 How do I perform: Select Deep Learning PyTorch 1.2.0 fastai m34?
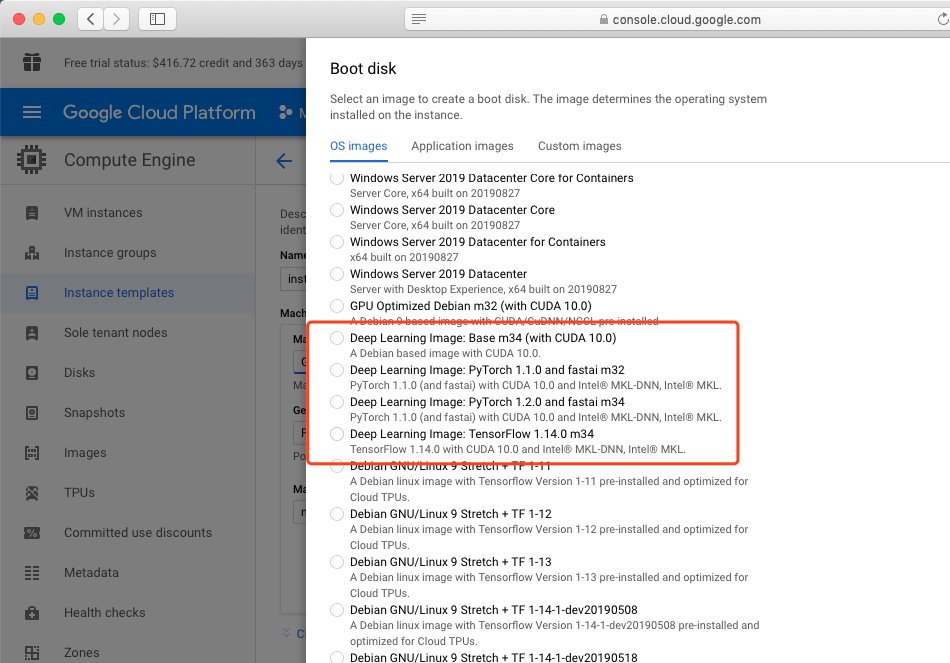point(337,402)
